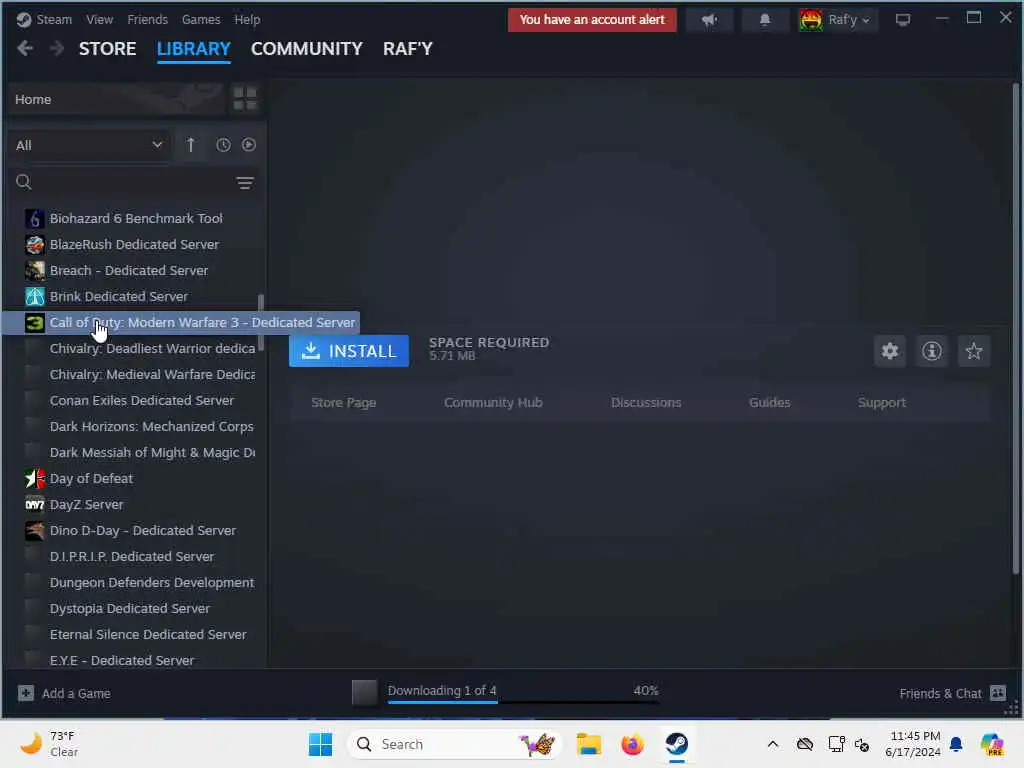This screenshot has height=768, width=1024.
Task: Go to library Home
Action: (115, 99)
